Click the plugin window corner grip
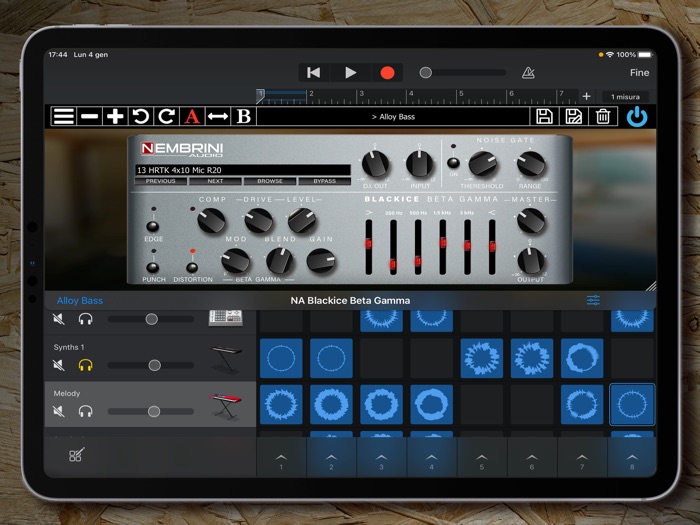 pos(651,286)
